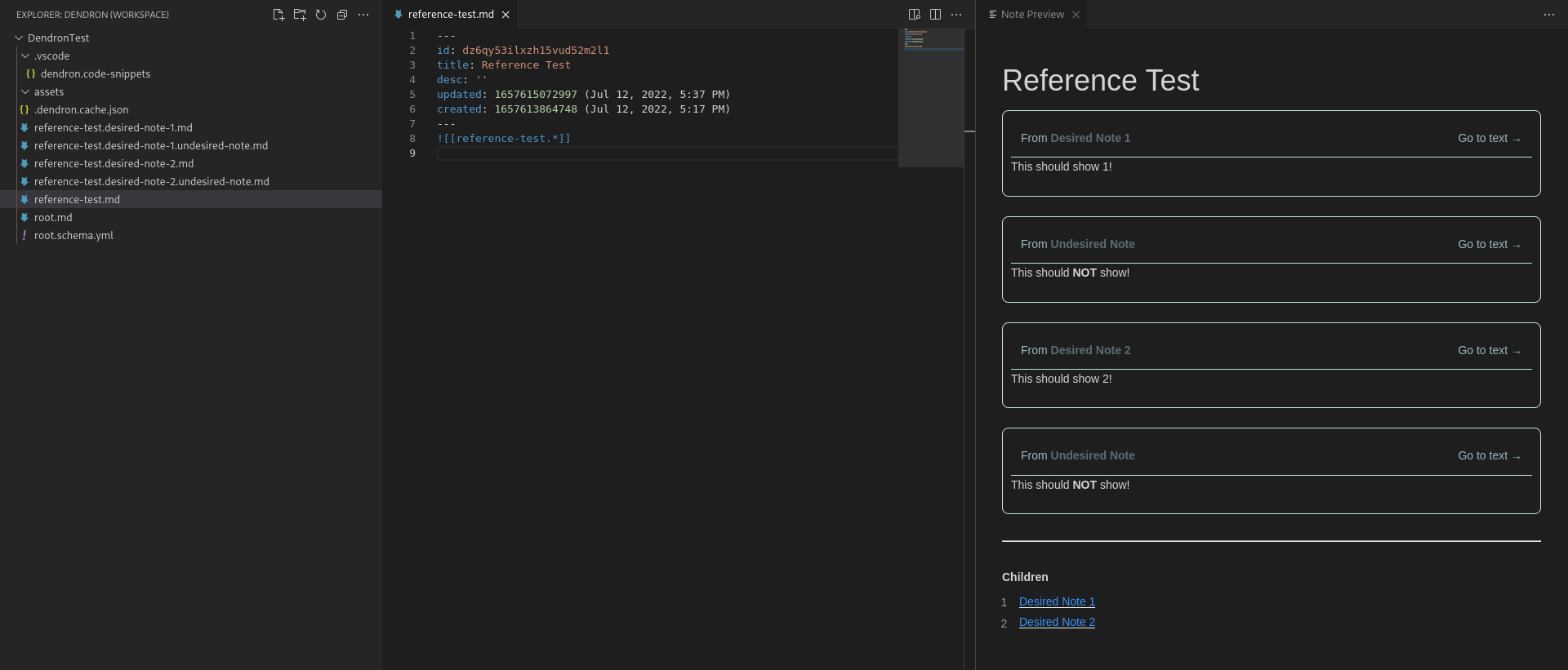
Task: Select the Note Preview tab
Action: 1031,15
